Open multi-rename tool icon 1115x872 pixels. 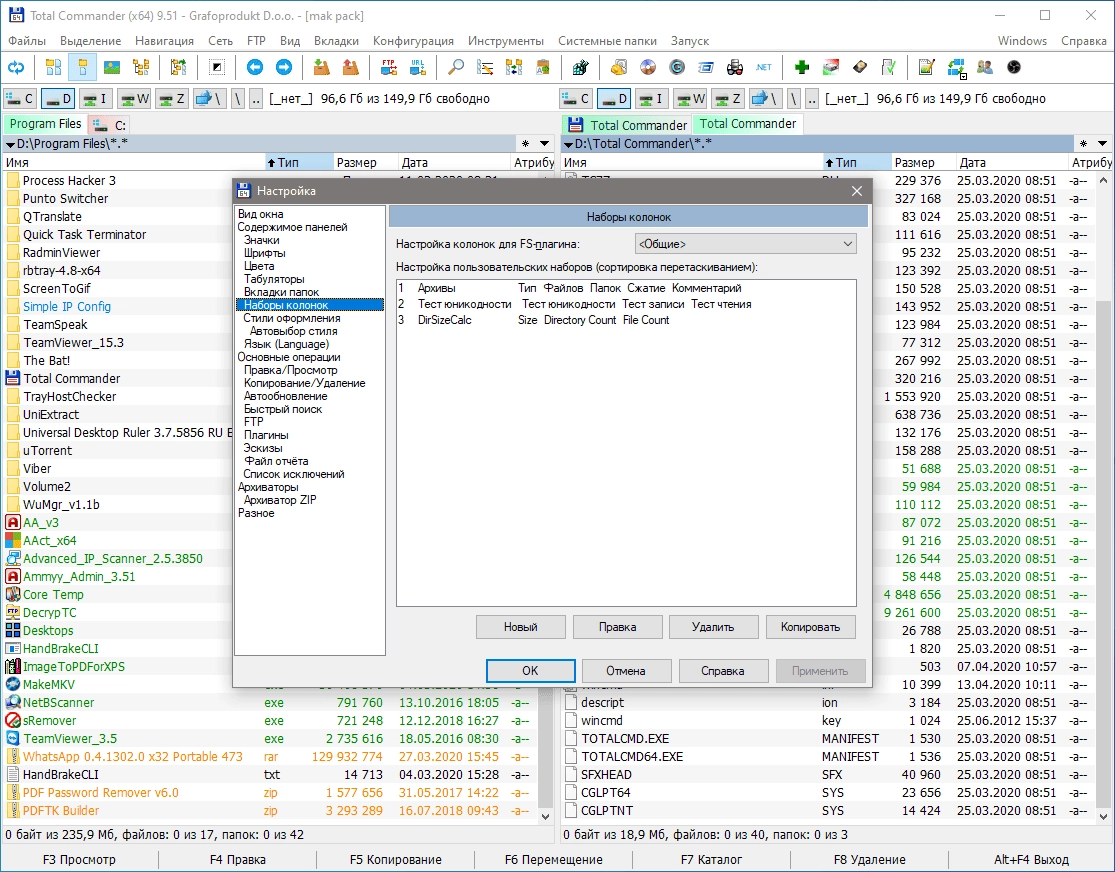485,68
